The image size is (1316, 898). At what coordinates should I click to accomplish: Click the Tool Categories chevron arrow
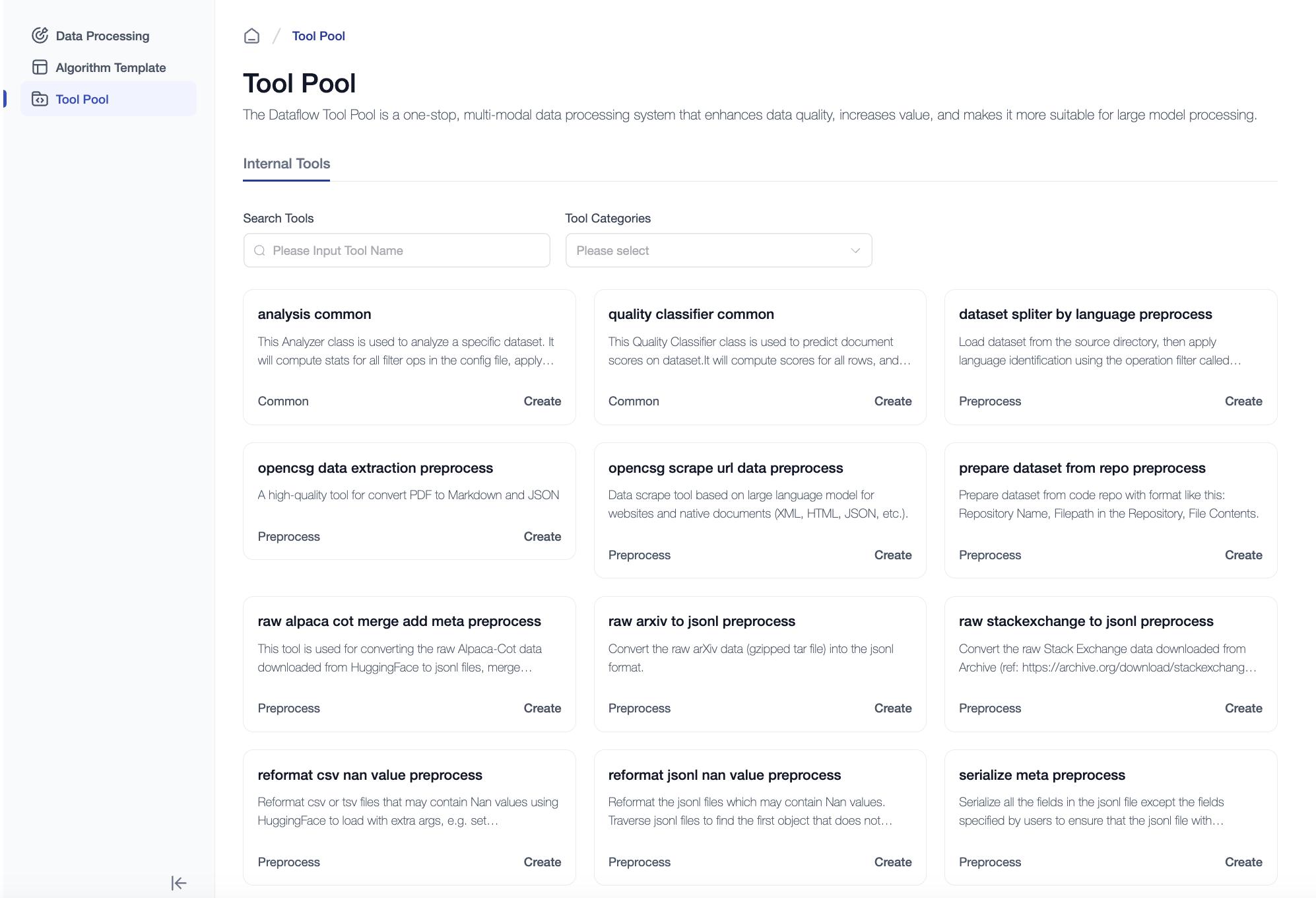coord(855,250)
